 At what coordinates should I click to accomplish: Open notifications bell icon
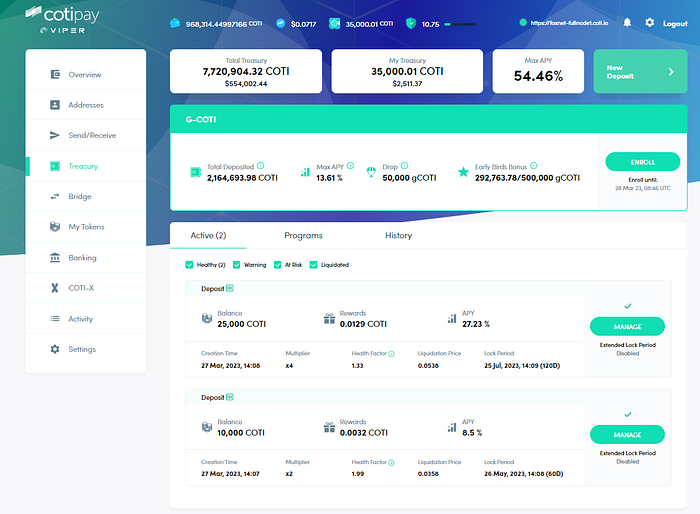click(x=627, y=22)
